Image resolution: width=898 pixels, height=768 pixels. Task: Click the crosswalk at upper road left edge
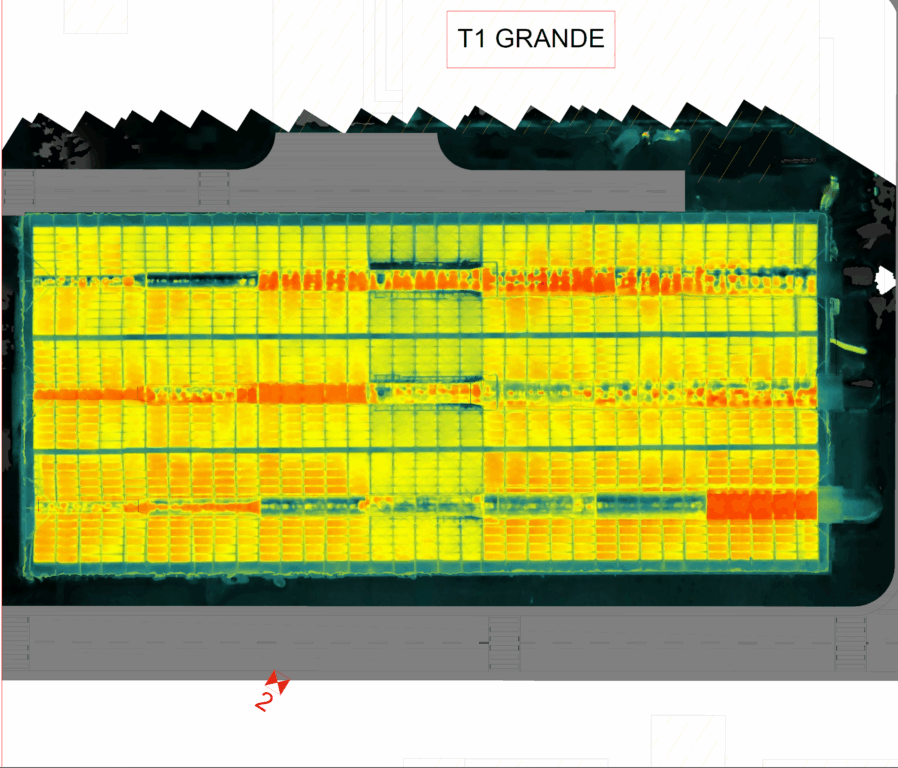18,187
